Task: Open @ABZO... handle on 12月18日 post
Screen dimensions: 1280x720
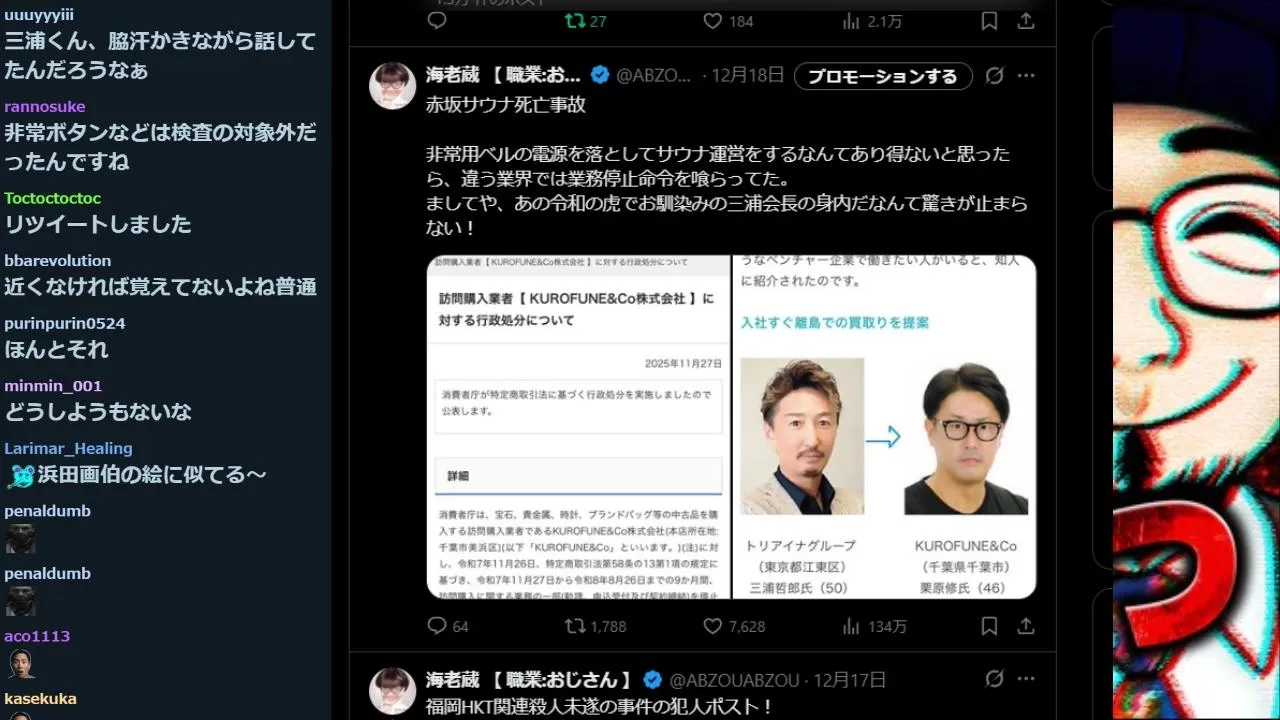Action: point(654,76)
